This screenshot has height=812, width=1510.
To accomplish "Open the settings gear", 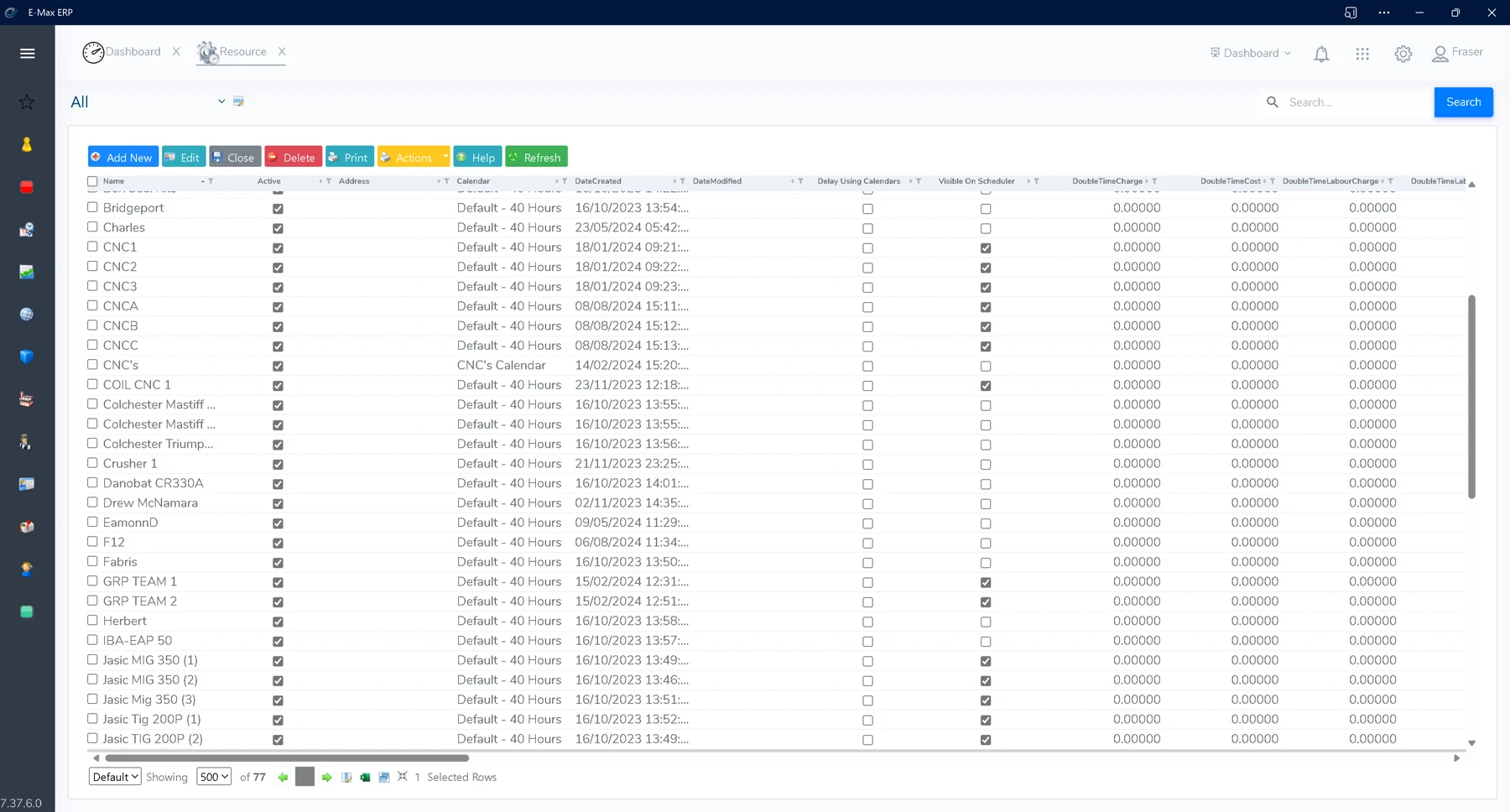I will click(1403, 54).
